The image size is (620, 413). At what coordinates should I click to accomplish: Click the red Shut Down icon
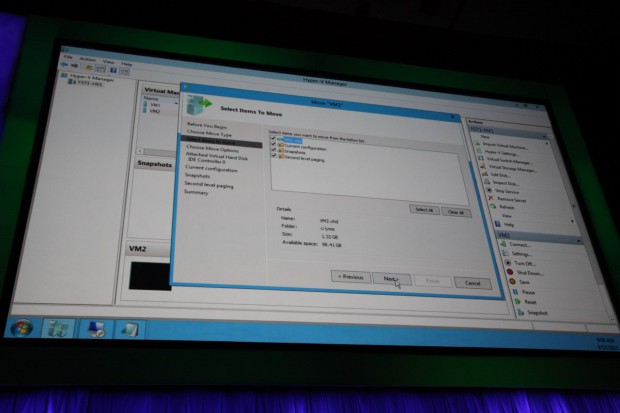tap(510, 272)
